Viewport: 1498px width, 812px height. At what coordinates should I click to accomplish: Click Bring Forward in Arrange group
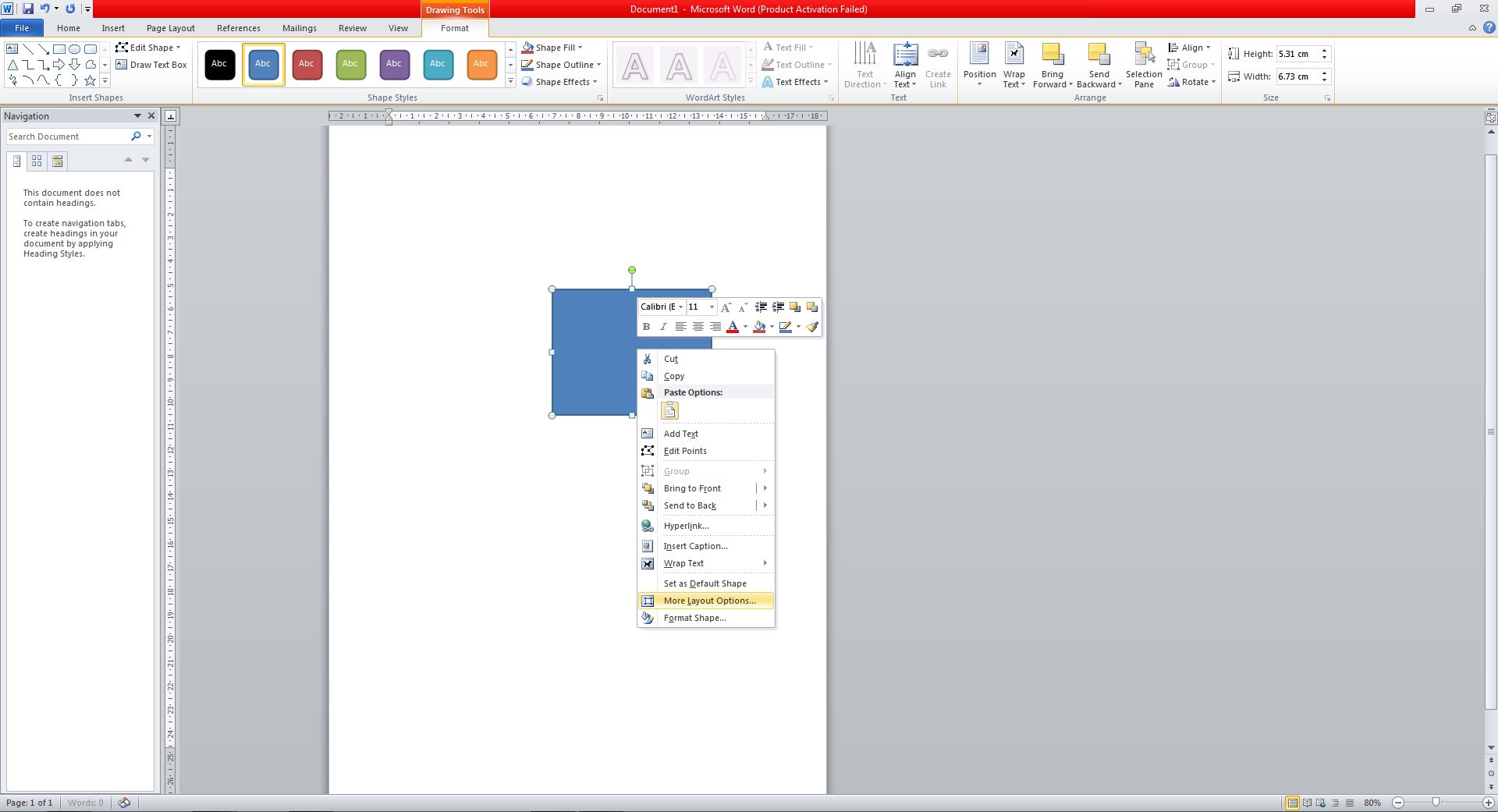[x=1053, y=66]
